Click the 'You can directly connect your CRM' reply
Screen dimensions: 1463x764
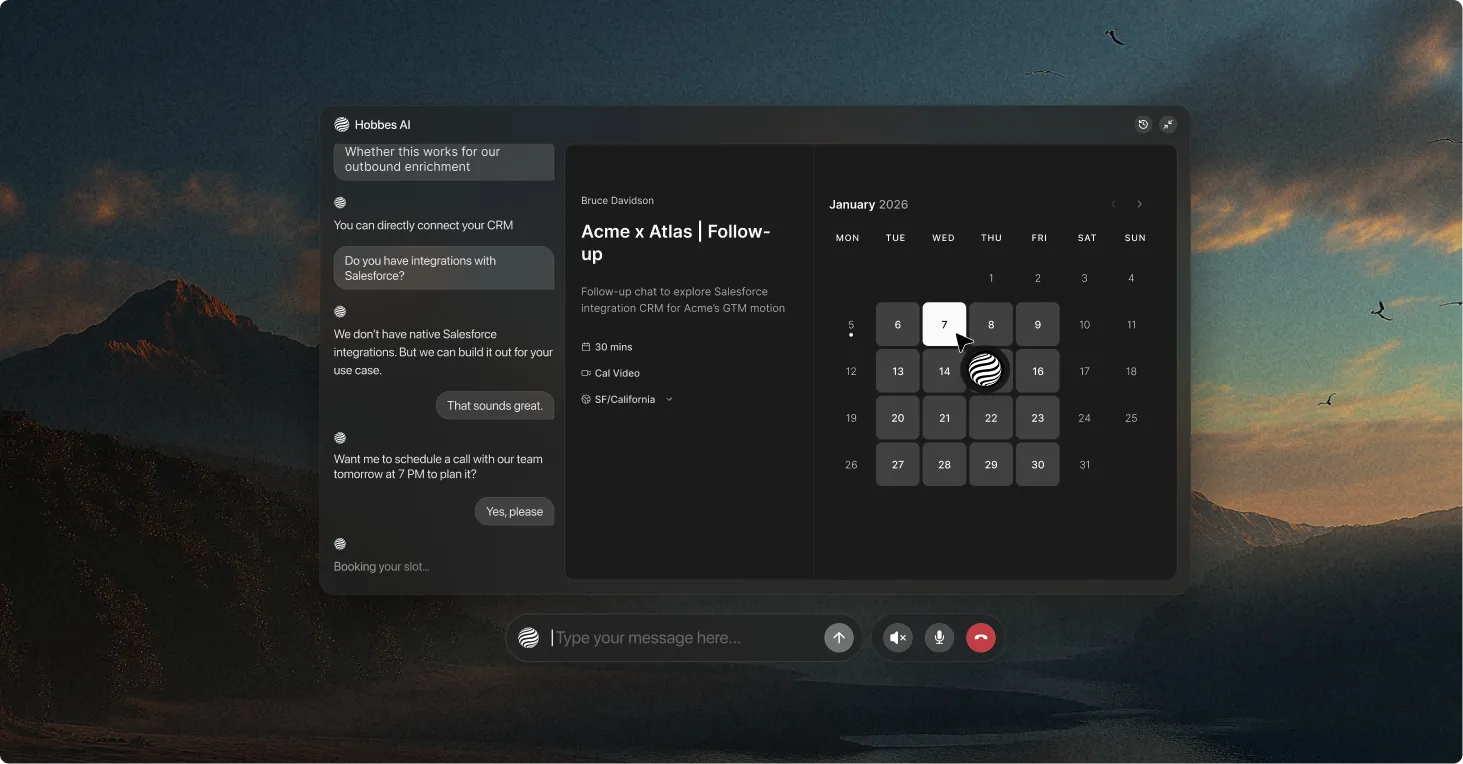(x=423, y=226)
